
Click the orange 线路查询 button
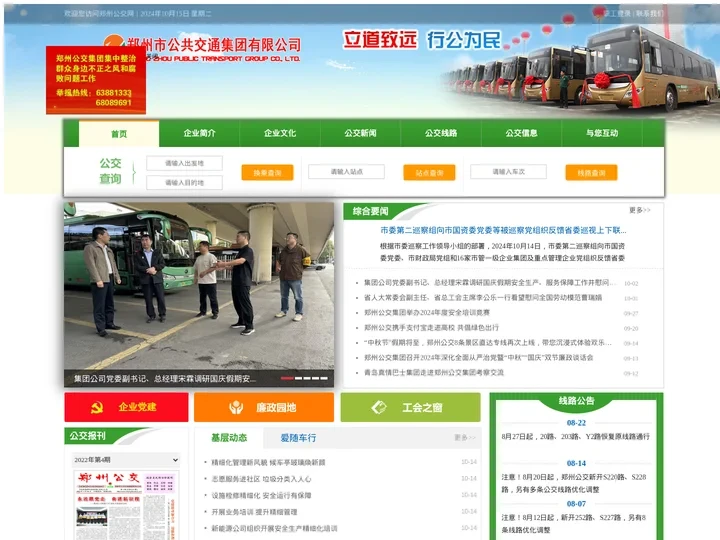(x=591, y=173)
